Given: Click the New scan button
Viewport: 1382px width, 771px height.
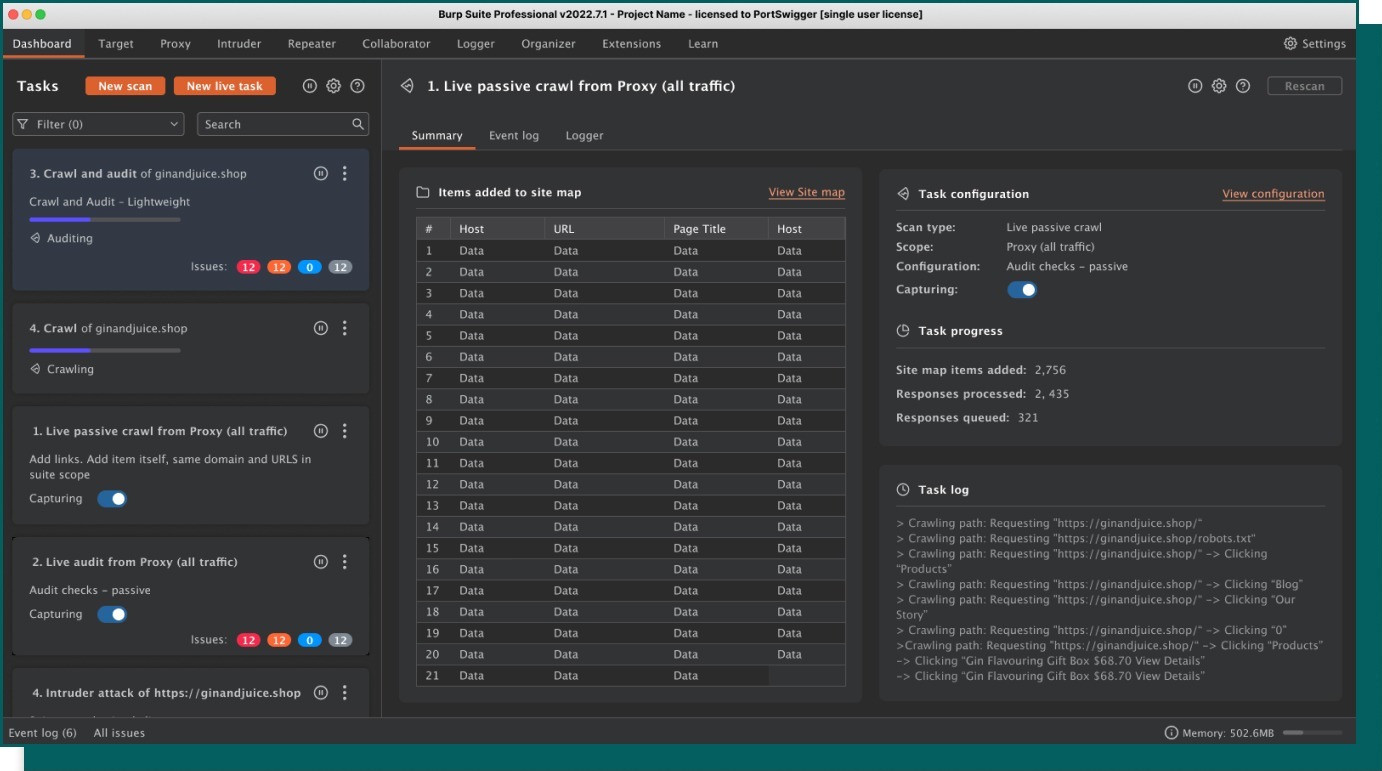Looking at the screenshot, I should click(125, 86).
